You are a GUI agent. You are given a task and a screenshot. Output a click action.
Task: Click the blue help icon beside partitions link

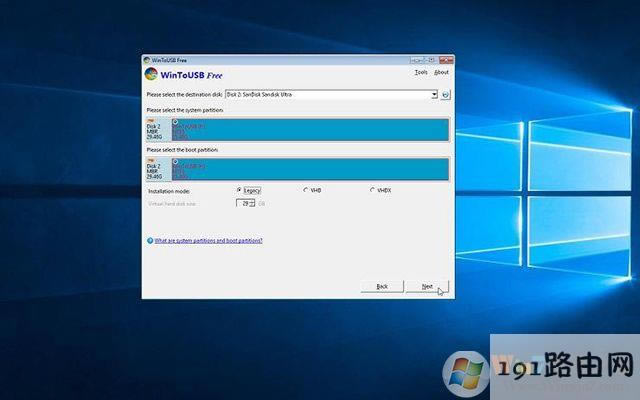149,241
